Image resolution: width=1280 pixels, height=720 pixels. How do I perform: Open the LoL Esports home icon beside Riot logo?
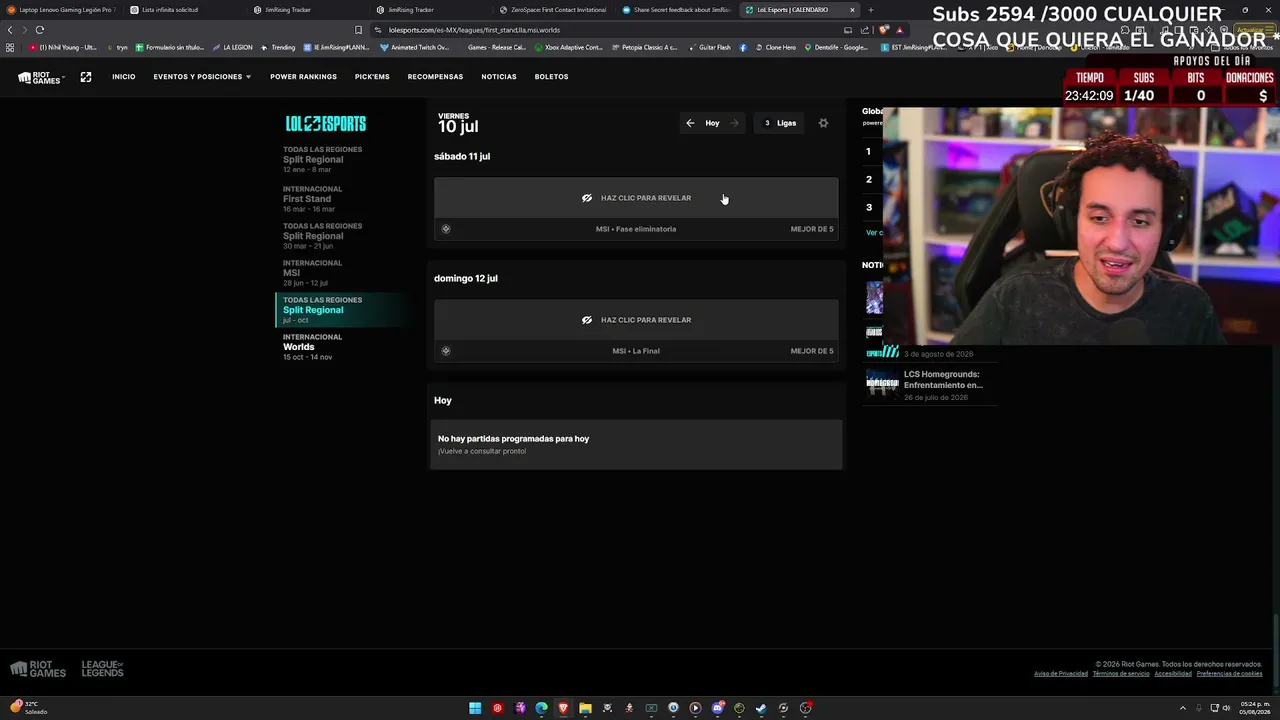coord(86,77)
